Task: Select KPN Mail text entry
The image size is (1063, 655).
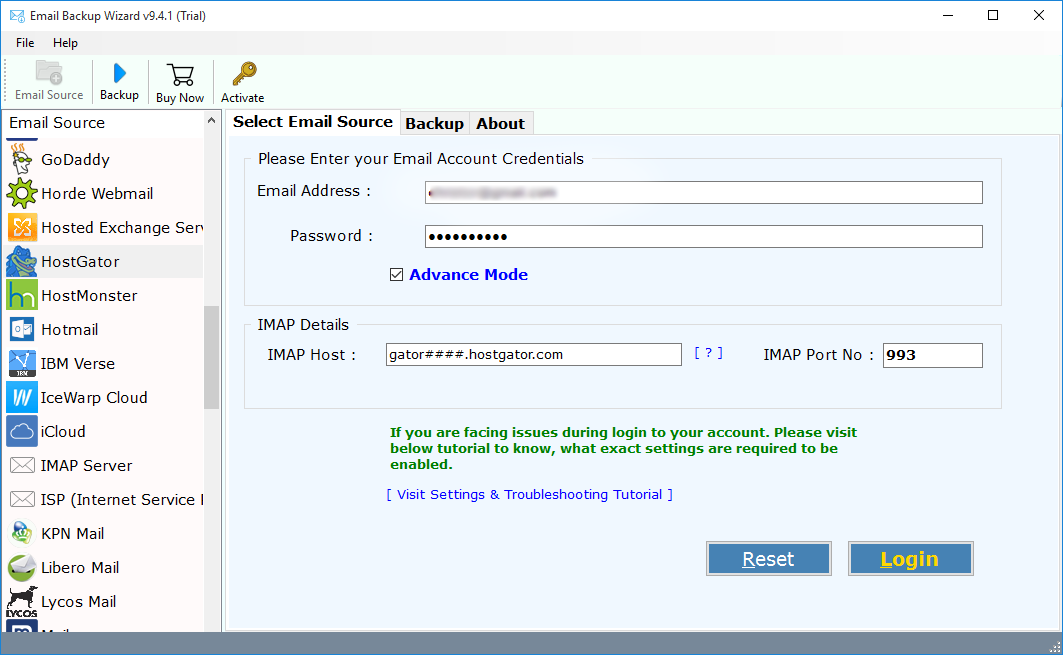Action: [x=73, y=534]
